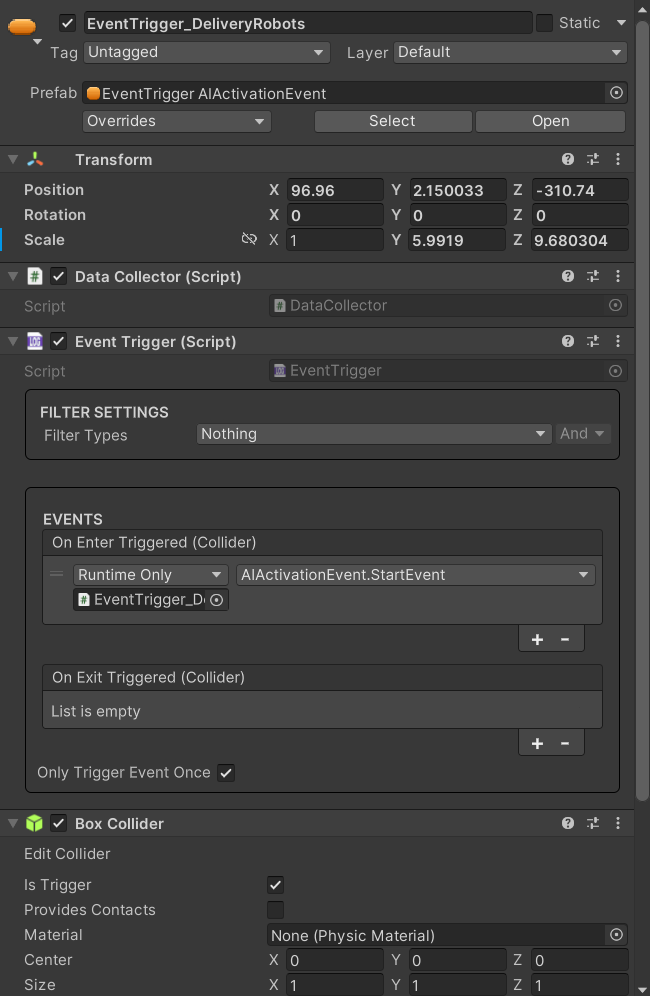Open Event Trigger preset icon
The height and width of the screenshot is (996, 650).
click(593, 342)
